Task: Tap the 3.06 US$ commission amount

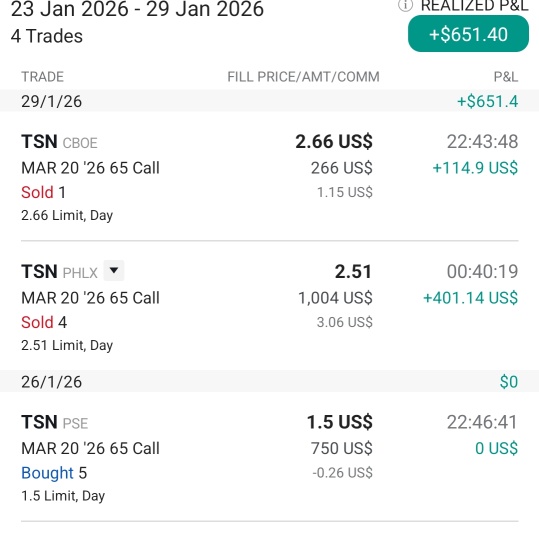Action: coord(344,322)
